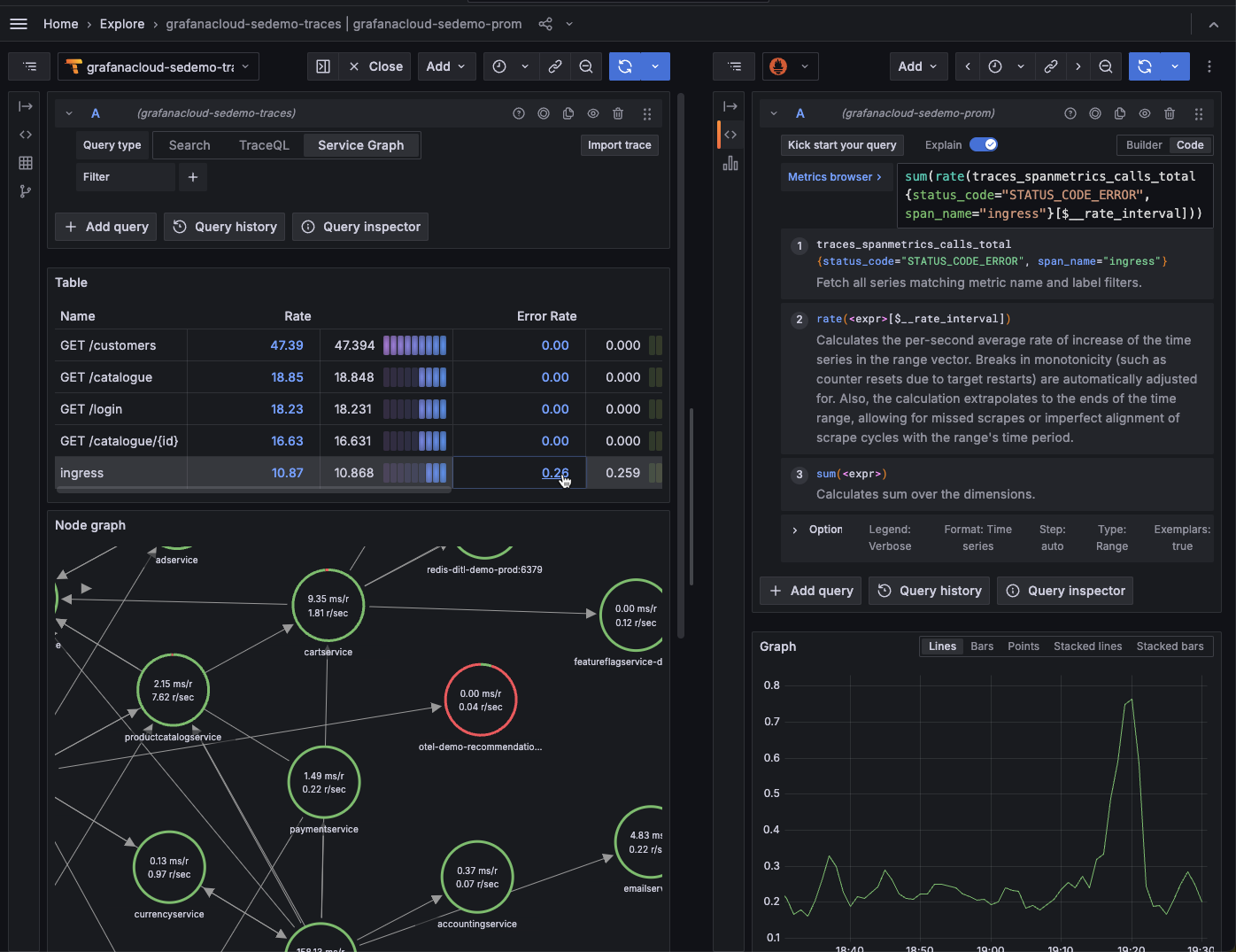Switch graph style to Bars

[982, 646]
